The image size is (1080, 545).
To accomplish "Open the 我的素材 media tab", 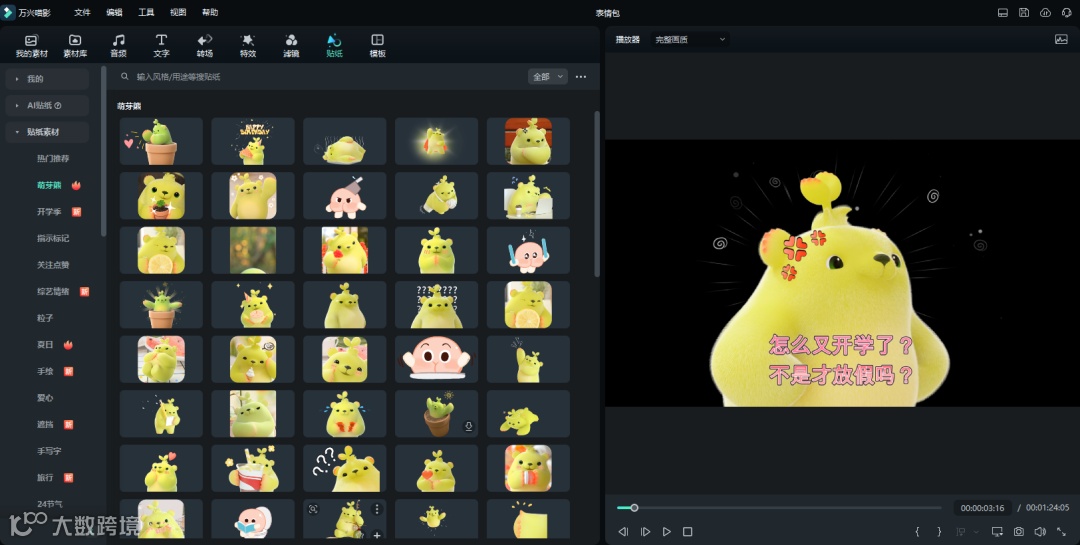I will point(32,45).
